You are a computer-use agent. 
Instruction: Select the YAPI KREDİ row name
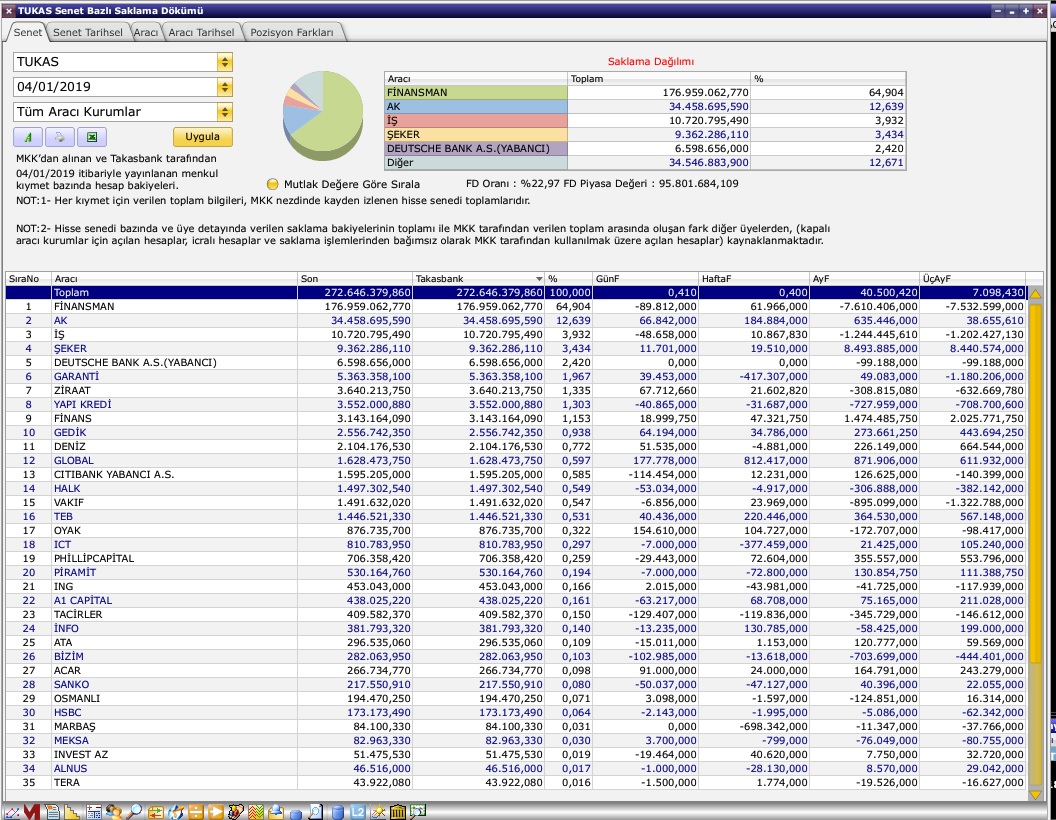point(82,405)
